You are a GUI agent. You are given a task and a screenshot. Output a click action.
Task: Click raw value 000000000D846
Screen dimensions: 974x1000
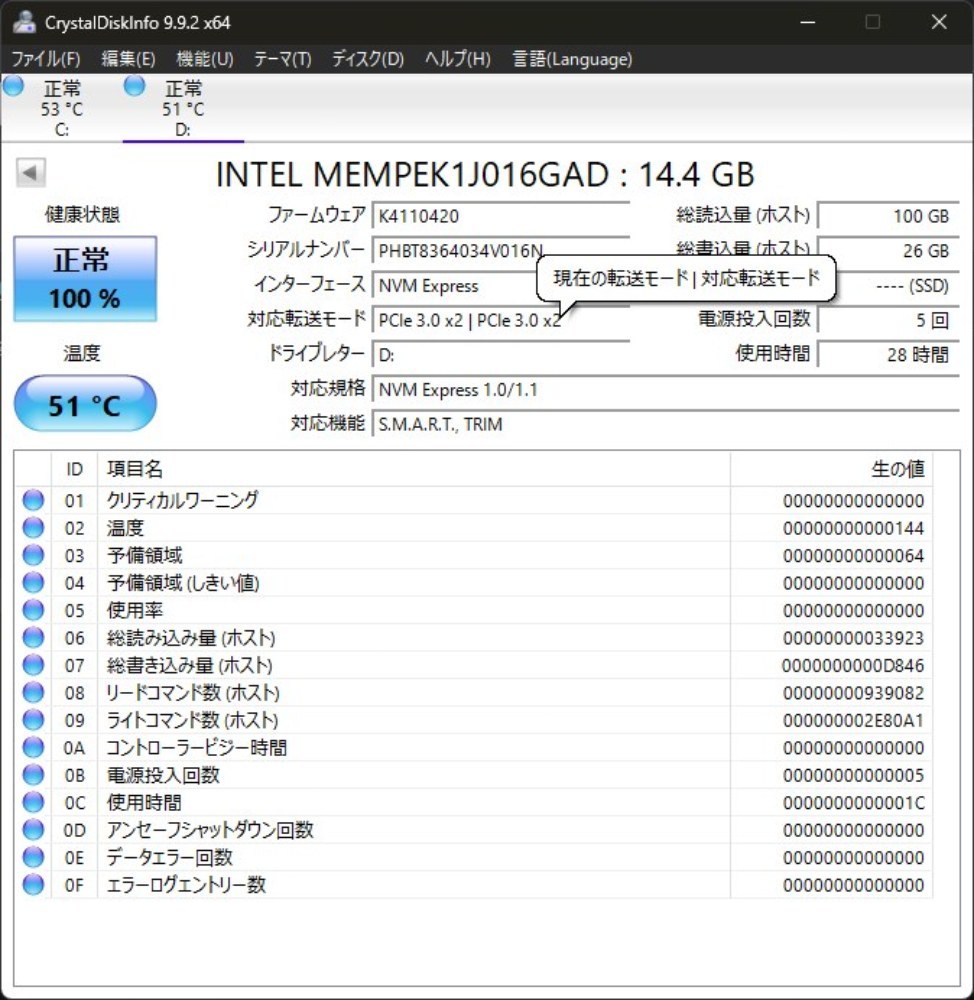[853, 665]
